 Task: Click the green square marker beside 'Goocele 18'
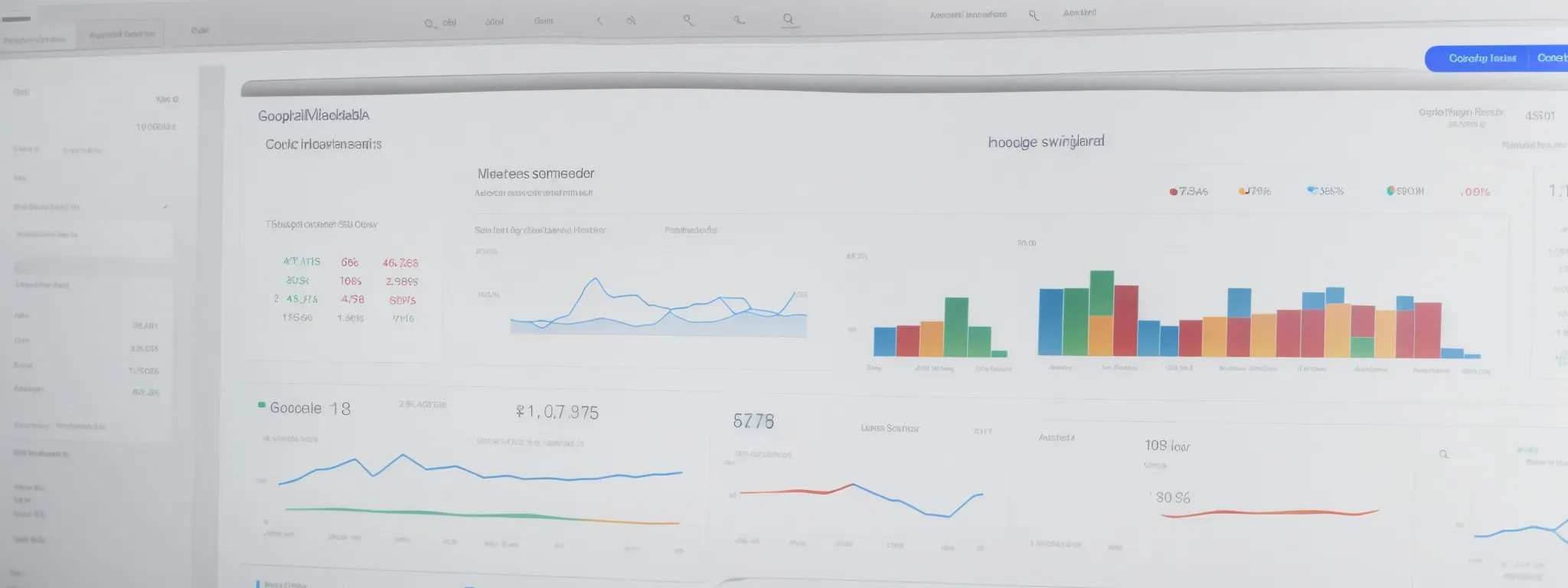click(262, 405)
